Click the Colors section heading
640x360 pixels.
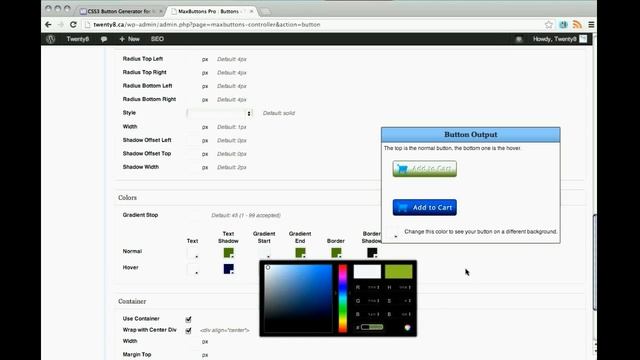click(127, 198)
